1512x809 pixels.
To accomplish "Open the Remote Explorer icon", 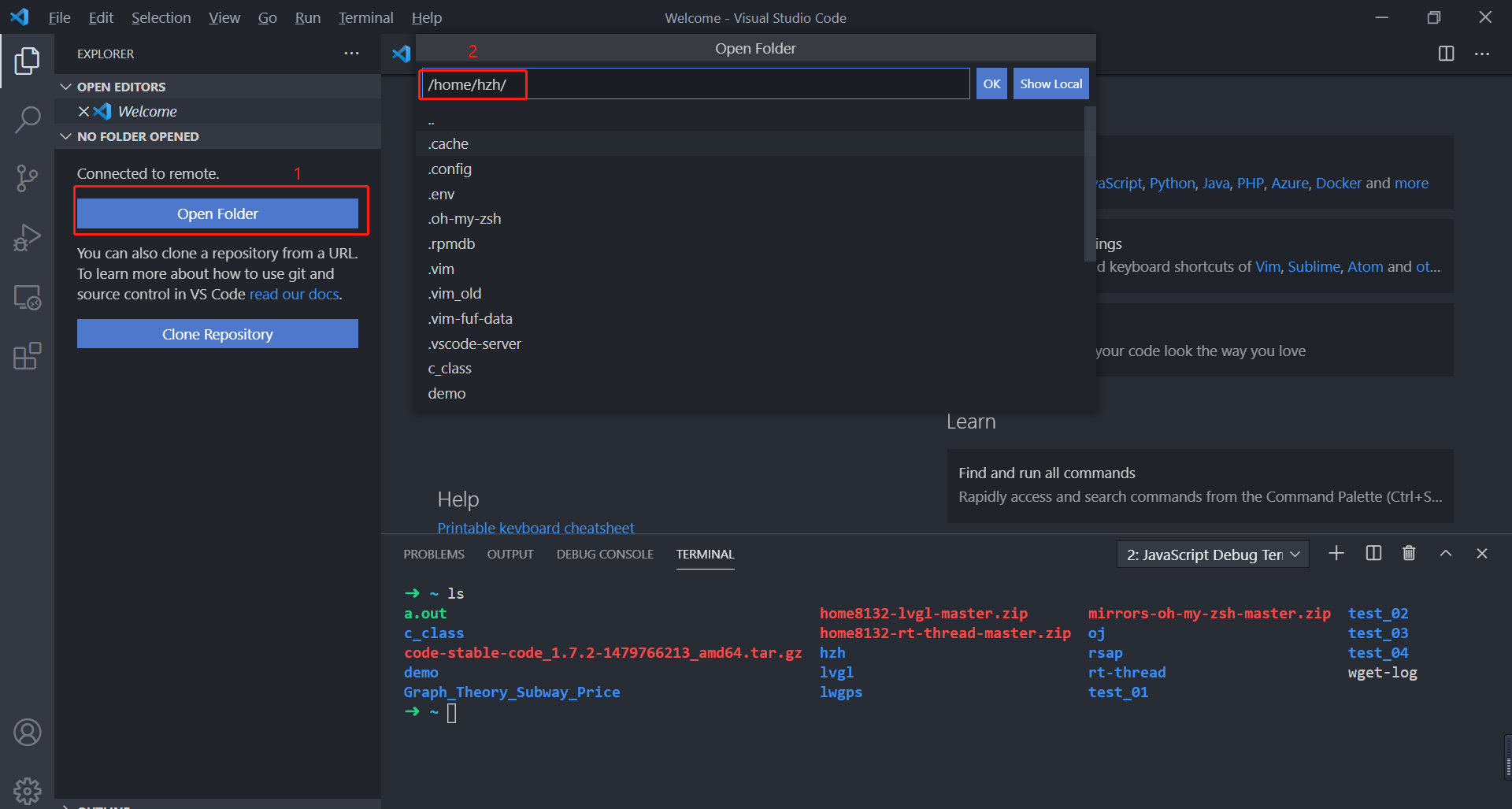I will [x=27, y=297].
